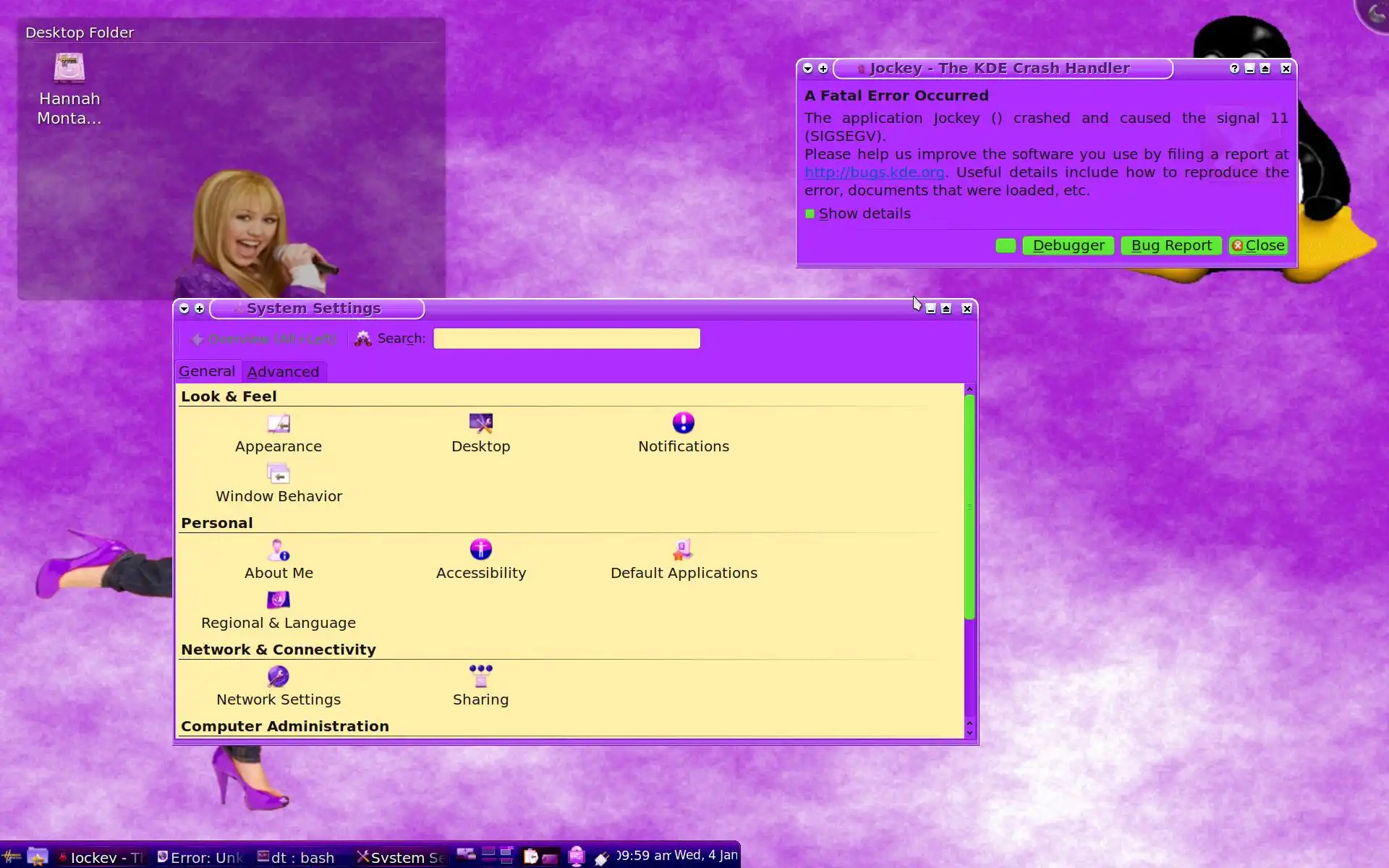Select the General tab

(x=207, y=372)
